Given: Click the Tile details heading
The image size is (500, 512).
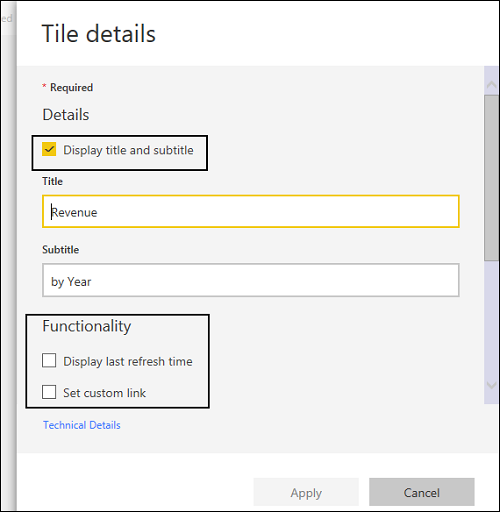Looking at the screenshot, I should [99, 34].
